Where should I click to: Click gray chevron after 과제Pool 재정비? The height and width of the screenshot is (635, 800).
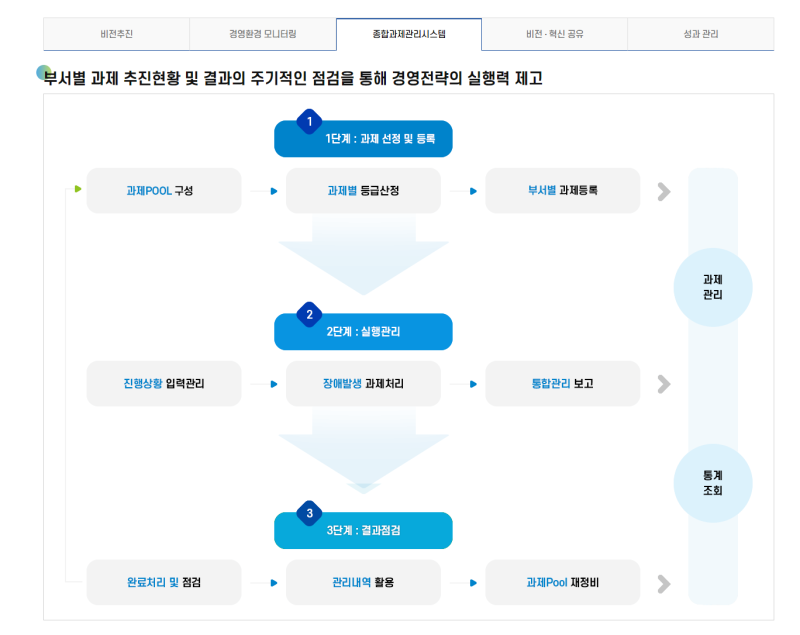[663, 583]
